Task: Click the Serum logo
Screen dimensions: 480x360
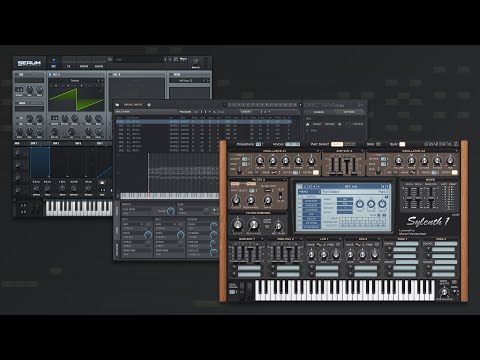Action: click(x=29, y=63)
